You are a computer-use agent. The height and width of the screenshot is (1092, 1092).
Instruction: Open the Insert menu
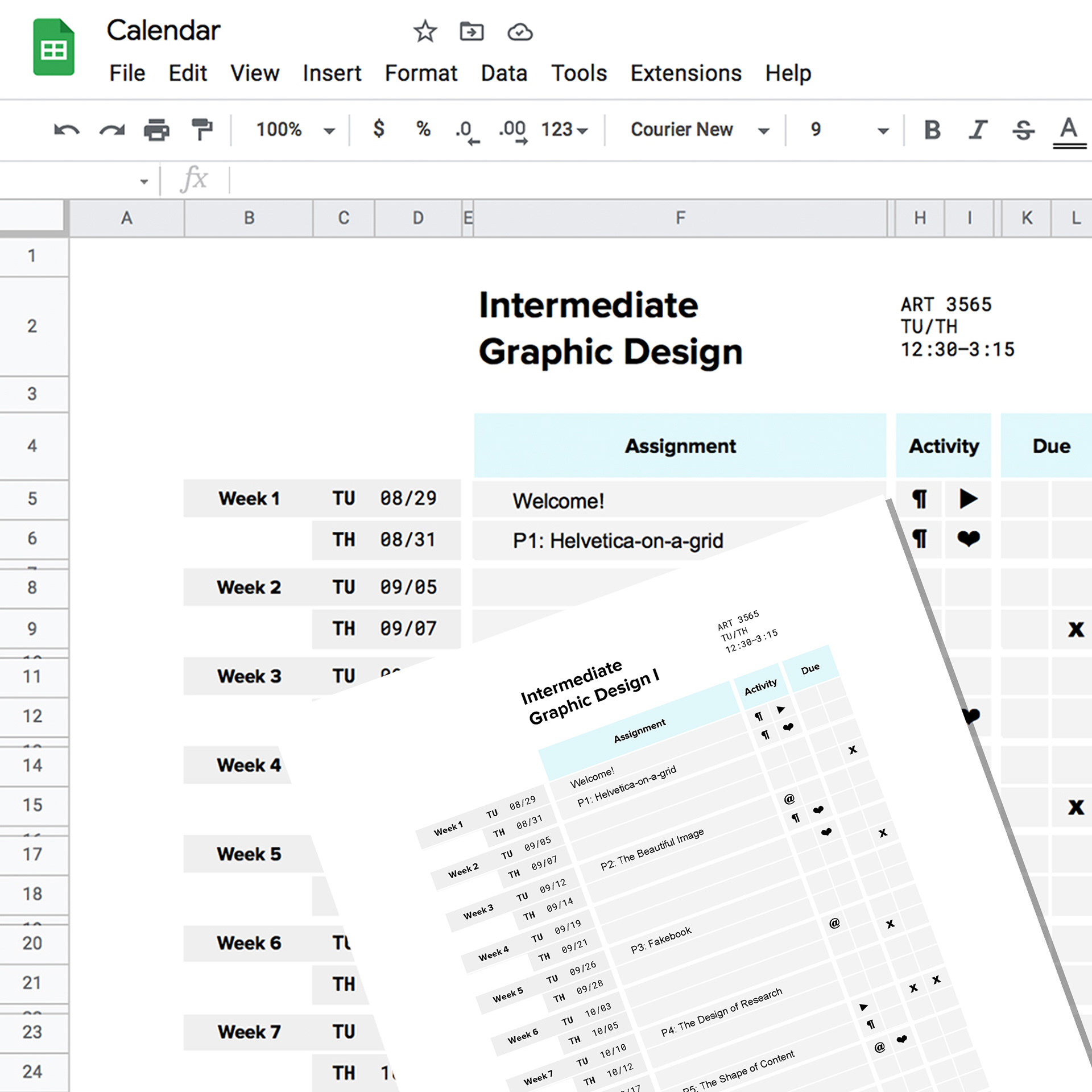332,73
